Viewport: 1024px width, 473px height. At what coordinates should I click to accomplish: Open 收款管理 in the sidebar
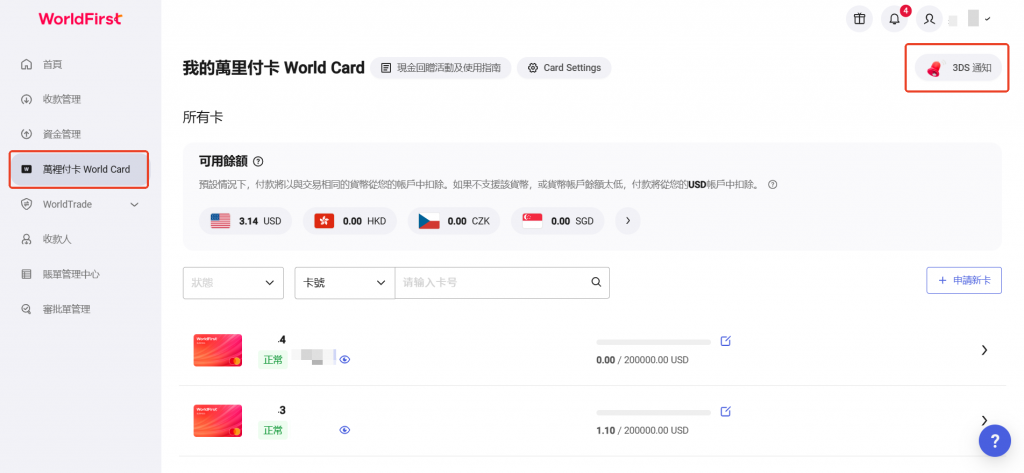(61, 99)
